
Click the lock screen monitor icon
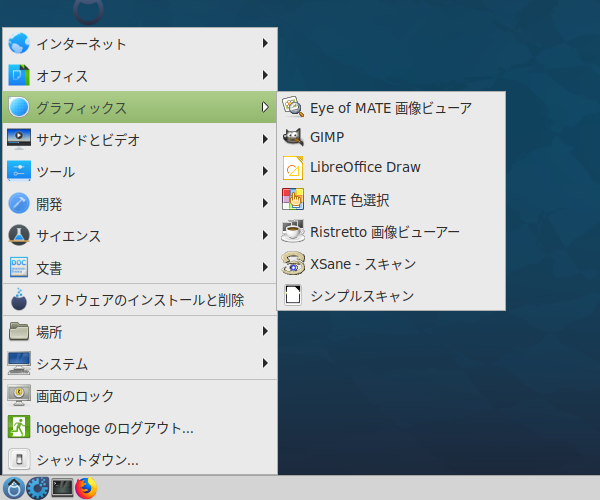point(19,396)
